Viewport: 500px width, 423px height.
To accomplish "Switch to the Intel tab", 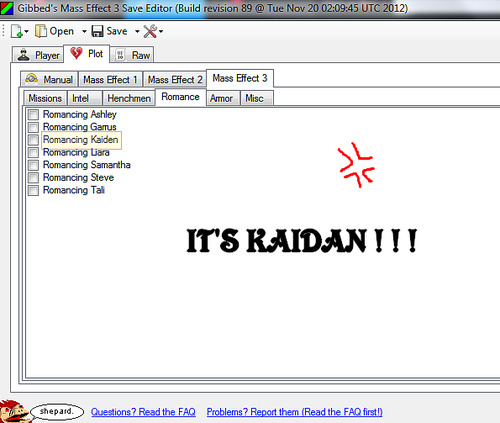I will click(85, 98).
